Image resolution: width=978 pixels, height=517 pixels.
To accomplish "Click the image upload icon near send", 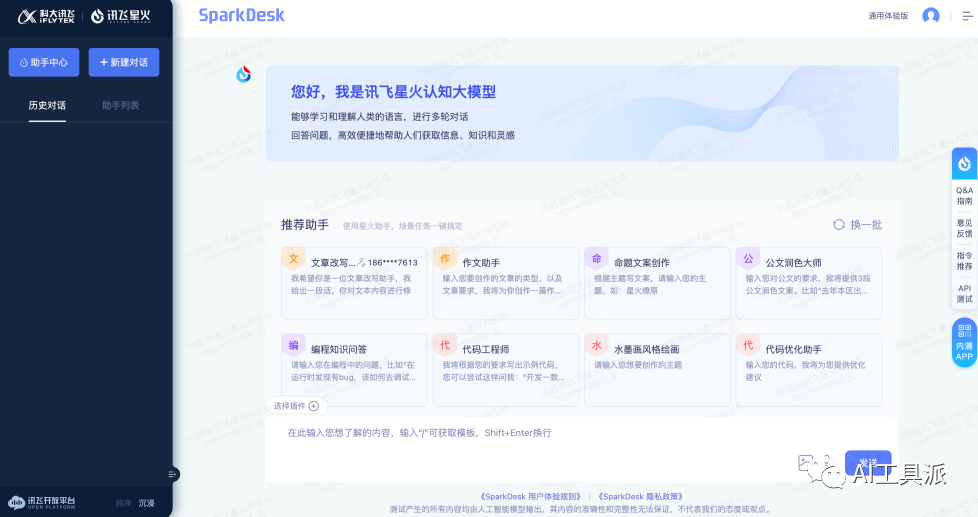I will tap(806, 463).
